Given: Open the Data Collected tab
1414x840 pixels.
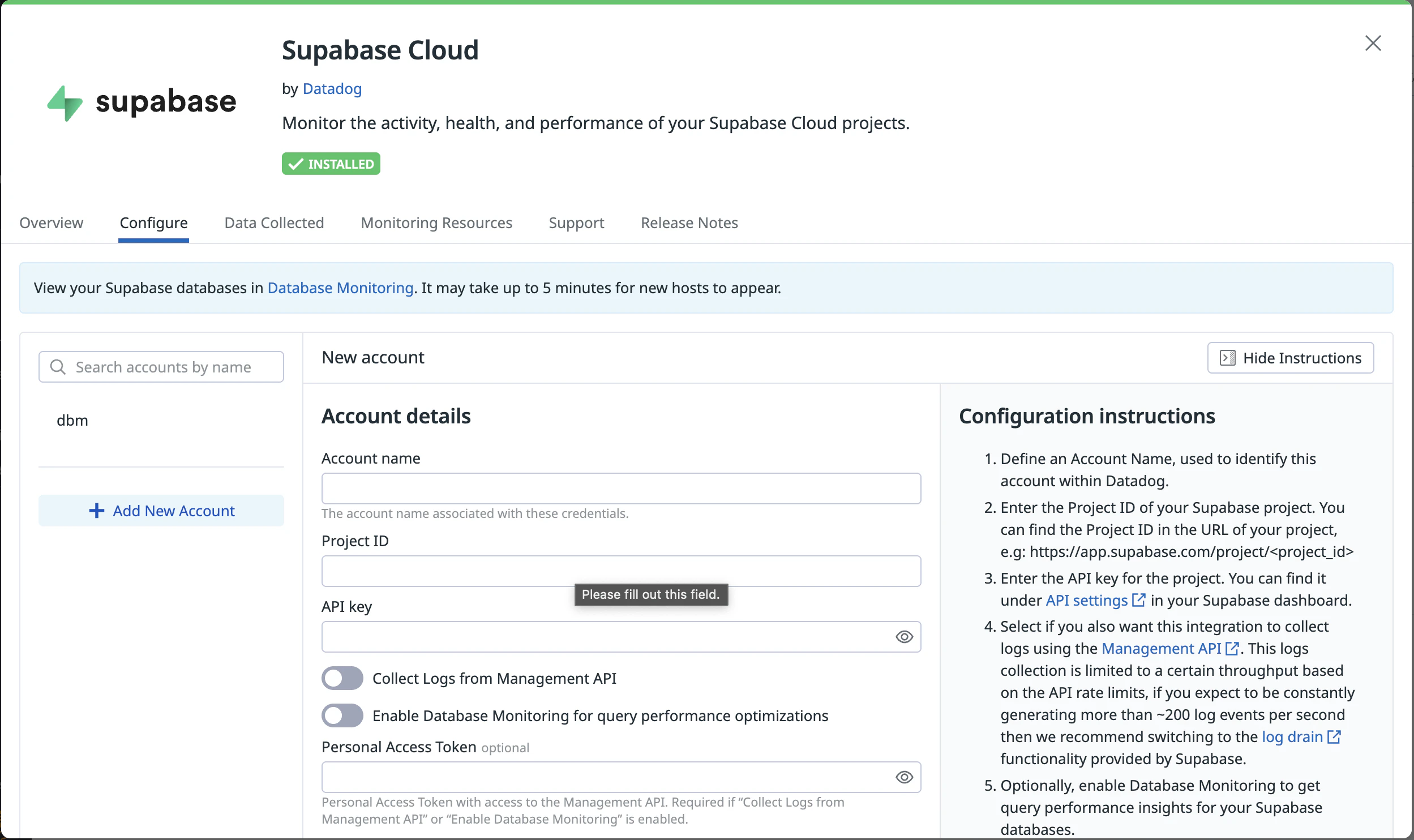Looking at the screenshot, I should click(274, 223).
